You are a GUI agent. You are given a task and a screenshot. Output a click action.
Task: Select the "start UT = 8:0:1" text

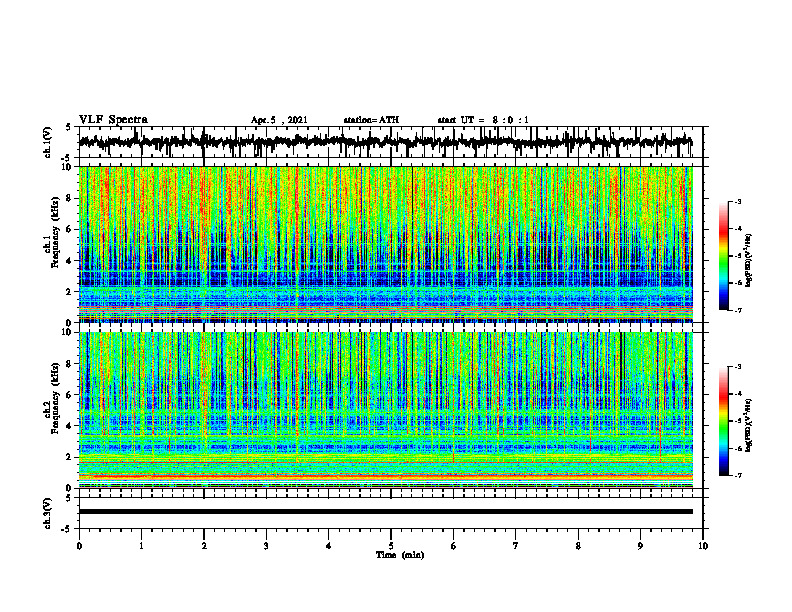tap(483, 120)
